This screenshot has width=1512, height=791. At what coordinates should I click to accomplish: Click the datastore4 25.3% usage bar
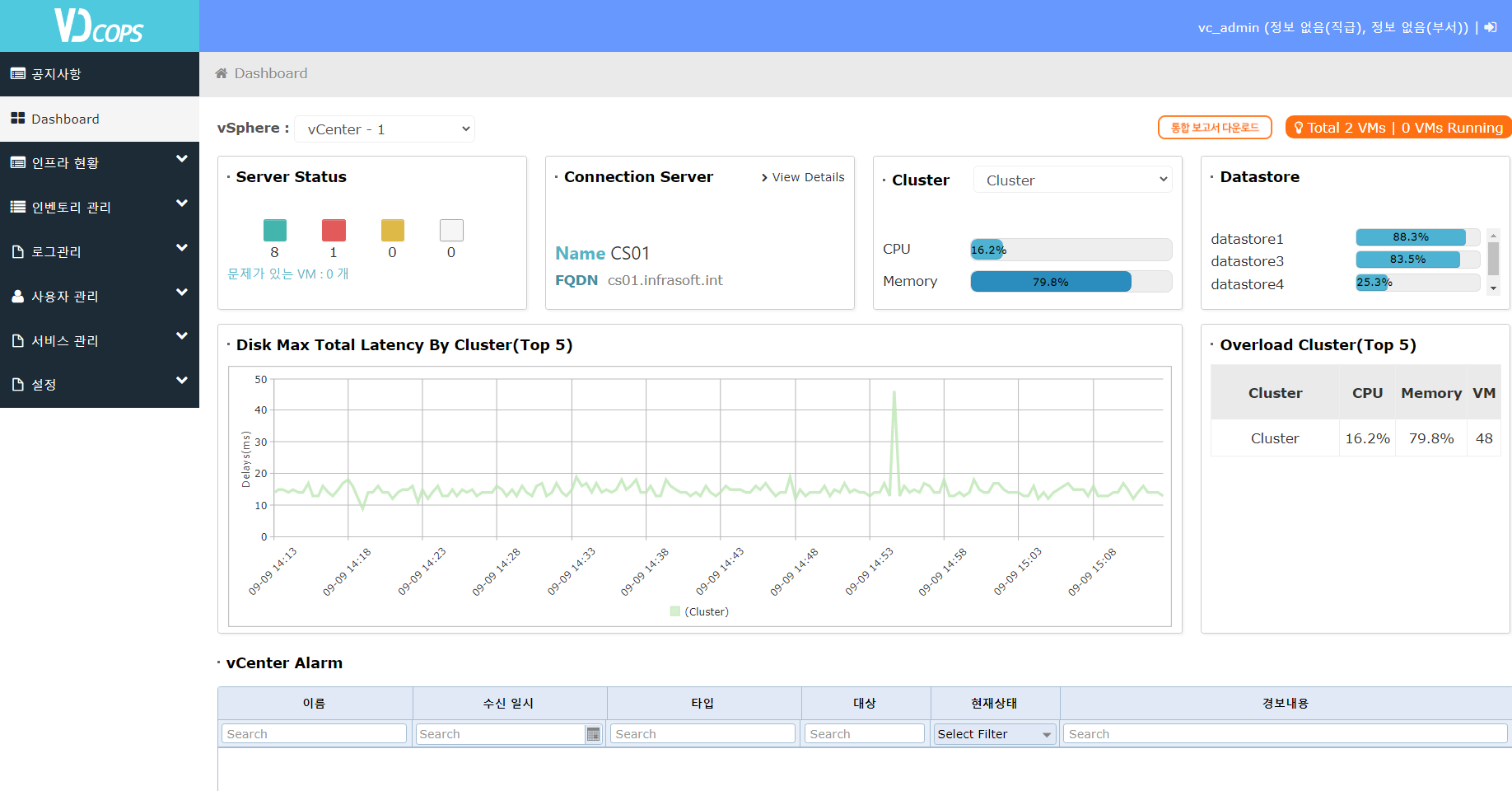pos(1418,283)
